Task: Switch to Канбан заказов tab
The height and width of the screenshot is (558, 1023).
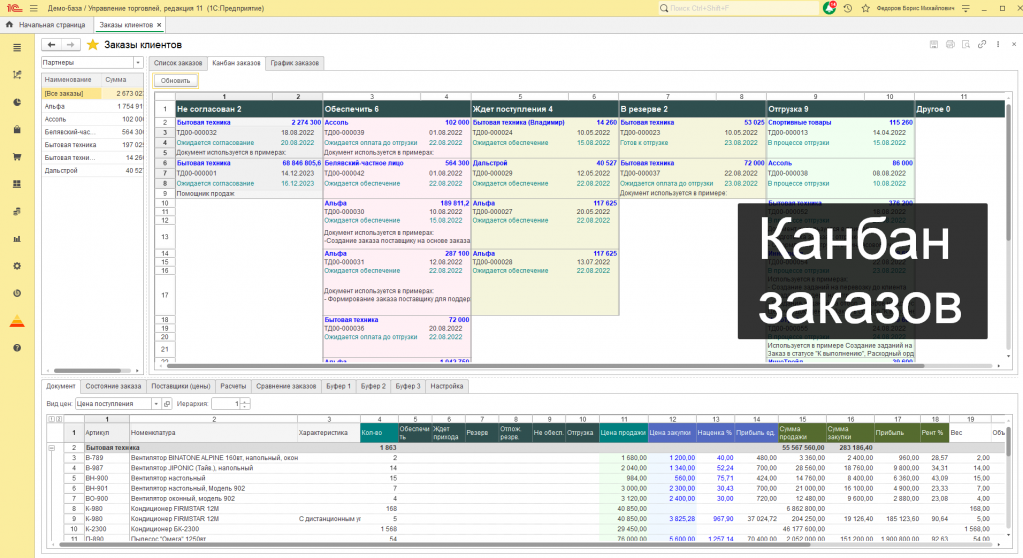Action: [236, 63]
